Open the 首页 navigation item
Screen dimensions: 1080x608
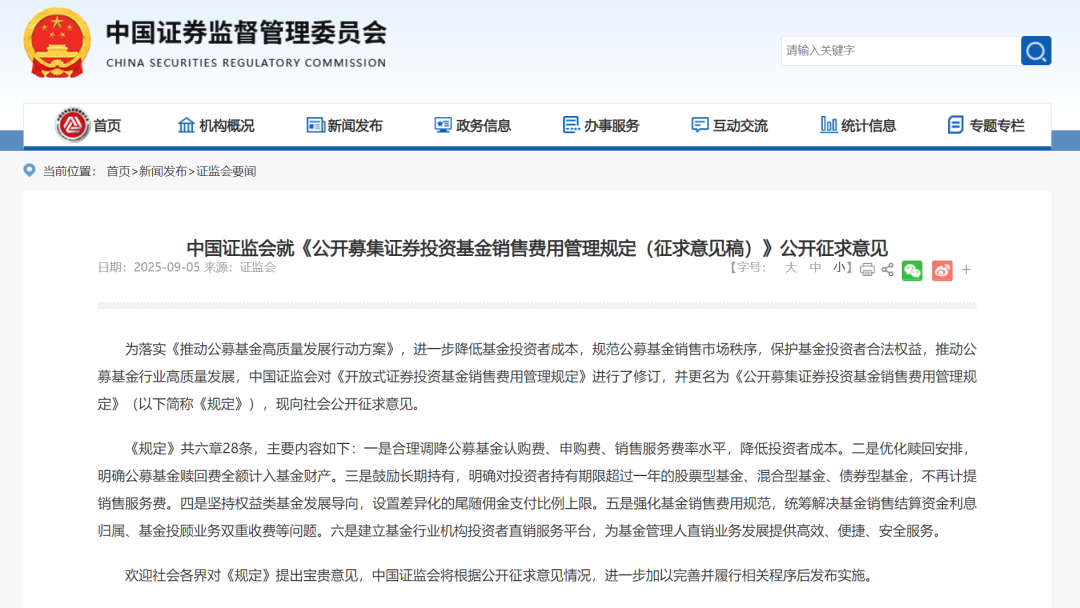[x=107, y=125]
